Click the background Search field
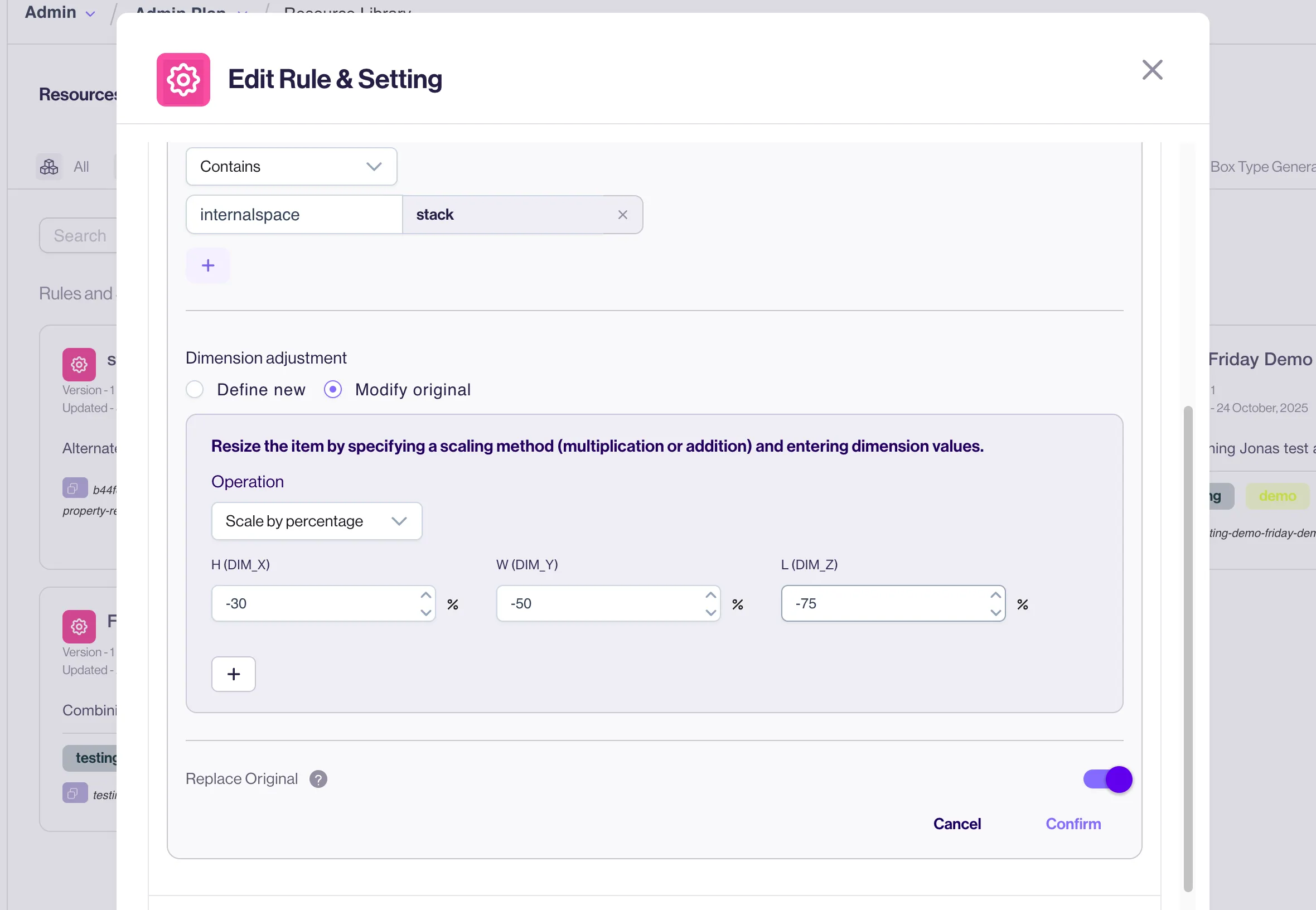The width and height of the screenshot is (1316, 910). 79,235
